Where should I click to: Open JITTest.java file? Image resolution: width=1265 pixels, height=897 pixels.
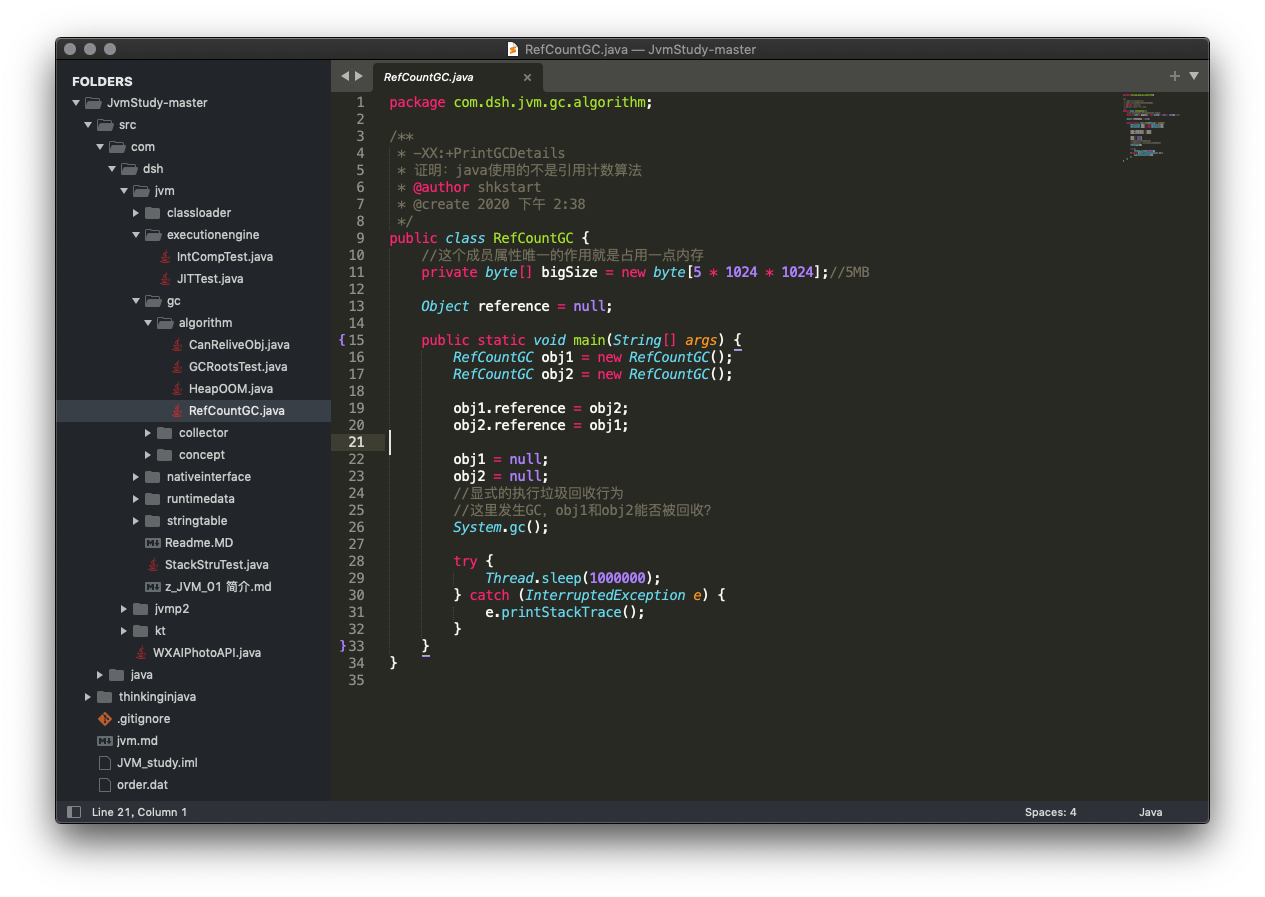(210, 279)
